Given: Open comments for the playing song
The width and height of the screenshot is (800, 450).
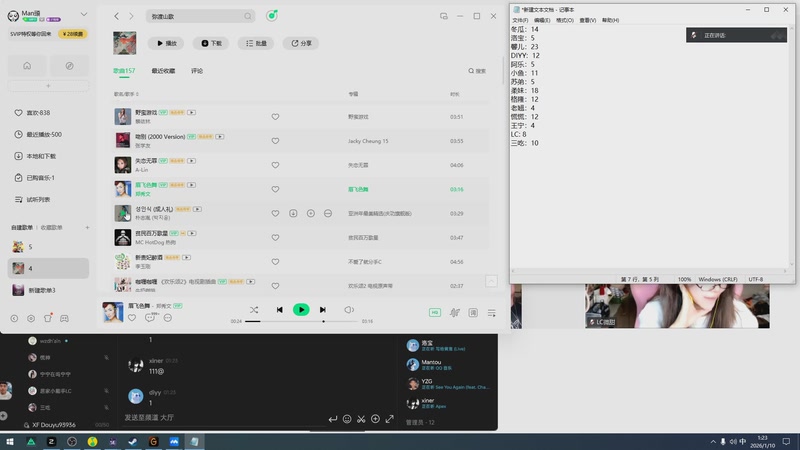Looking at the screenshot, I should tap(149, 318).
